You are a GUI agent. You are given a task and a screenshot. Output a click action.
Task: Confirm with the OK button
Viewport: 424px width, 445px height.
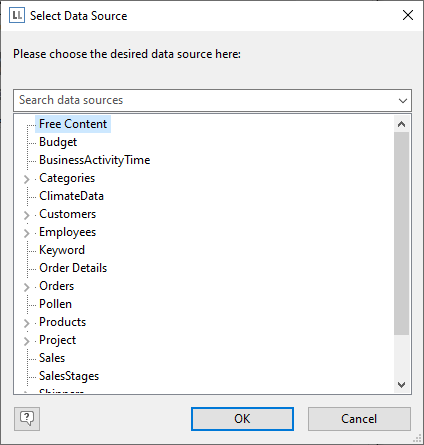point(242,419)
